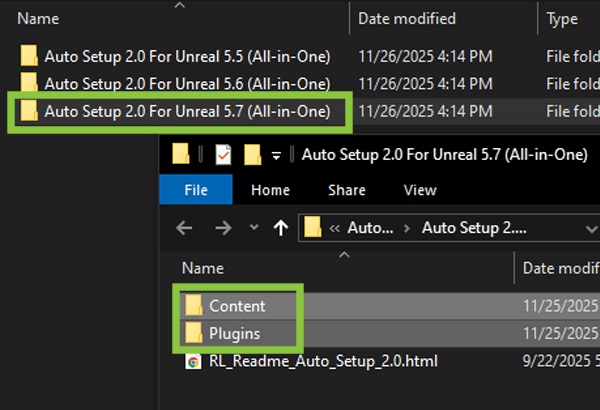Expand the address bar history dropdown
Viewport: 600px width, 410px height.
(592, 229)
